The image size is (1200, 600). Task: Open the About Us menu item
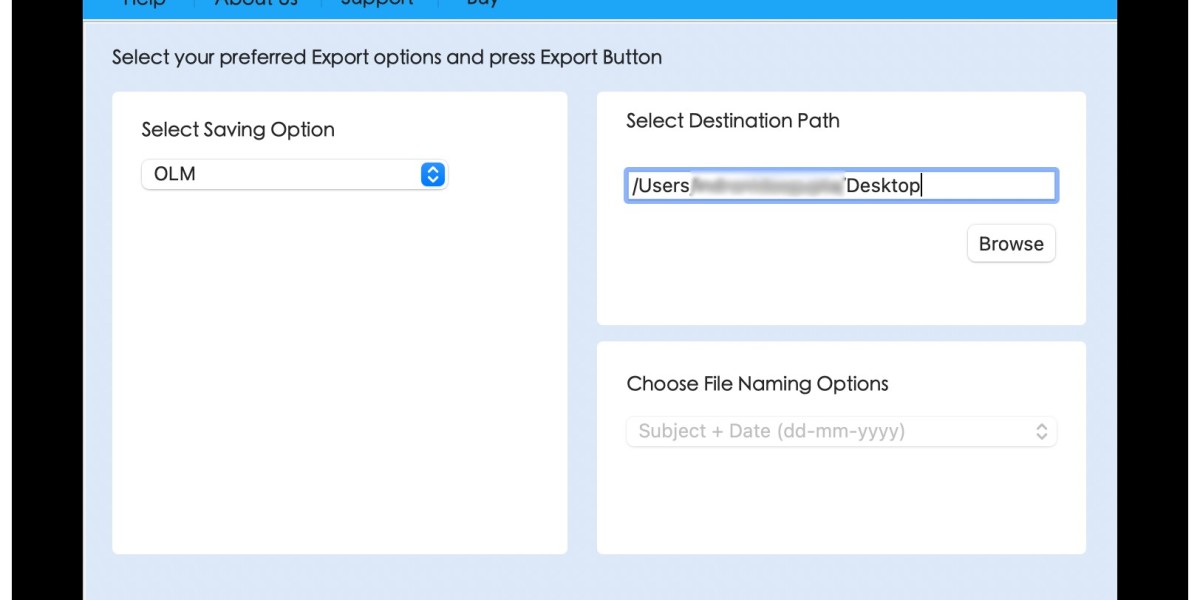(x=256, y=3)
